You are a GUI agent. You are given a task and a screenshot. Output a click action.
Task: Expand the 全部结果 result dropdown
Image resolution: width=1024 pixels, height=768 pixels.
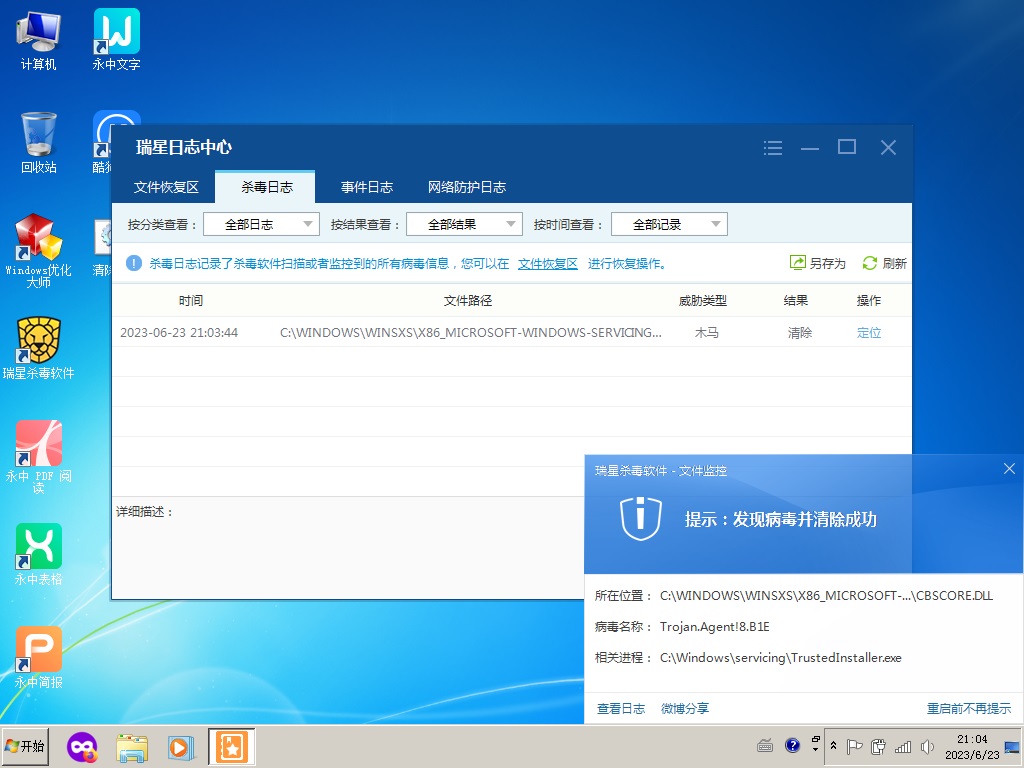click(464, 224)
